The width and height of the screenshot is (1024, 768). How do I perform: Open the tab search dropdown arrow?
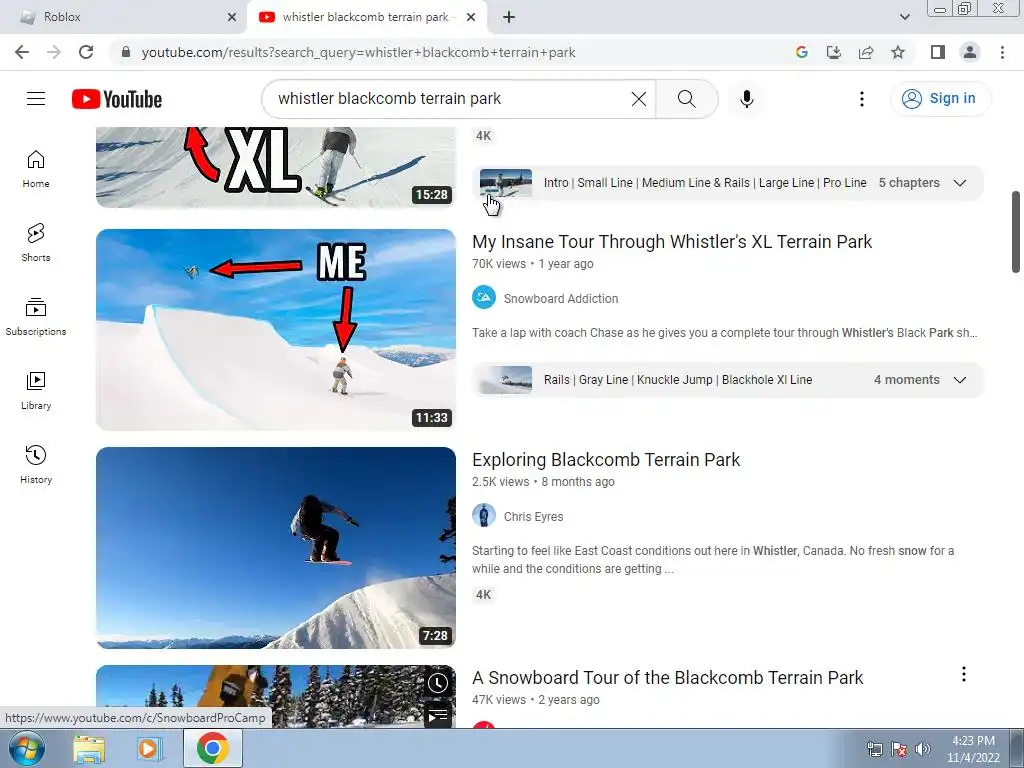pyautogui.click(x=904, y=18)
